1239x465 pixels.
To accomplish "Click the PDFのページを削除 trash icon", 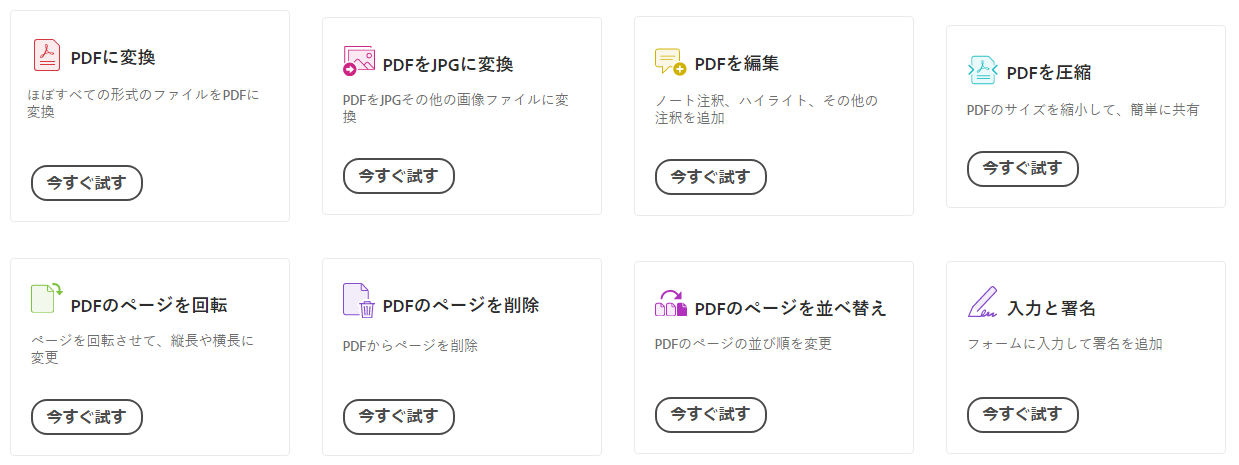I will click(x=358, y=300).
